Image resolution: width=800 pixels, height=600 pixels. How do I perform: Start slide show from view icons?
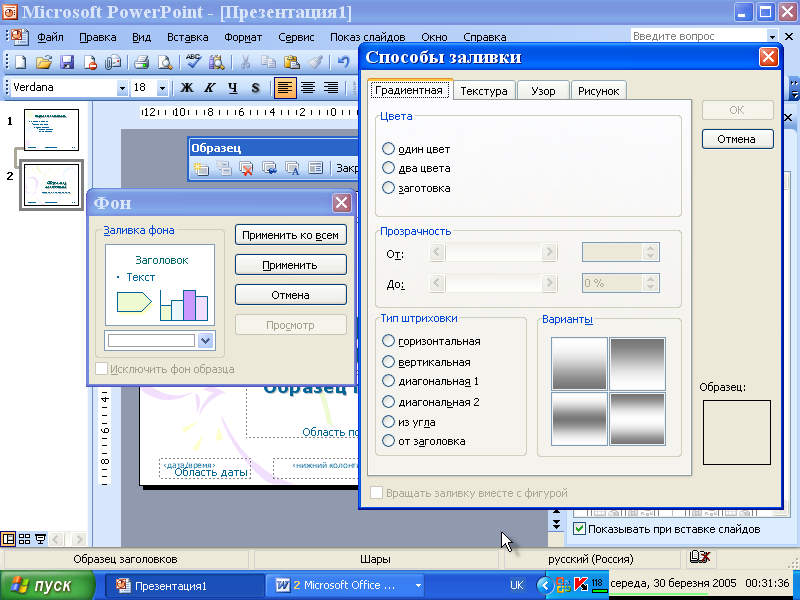pos(40,539)
